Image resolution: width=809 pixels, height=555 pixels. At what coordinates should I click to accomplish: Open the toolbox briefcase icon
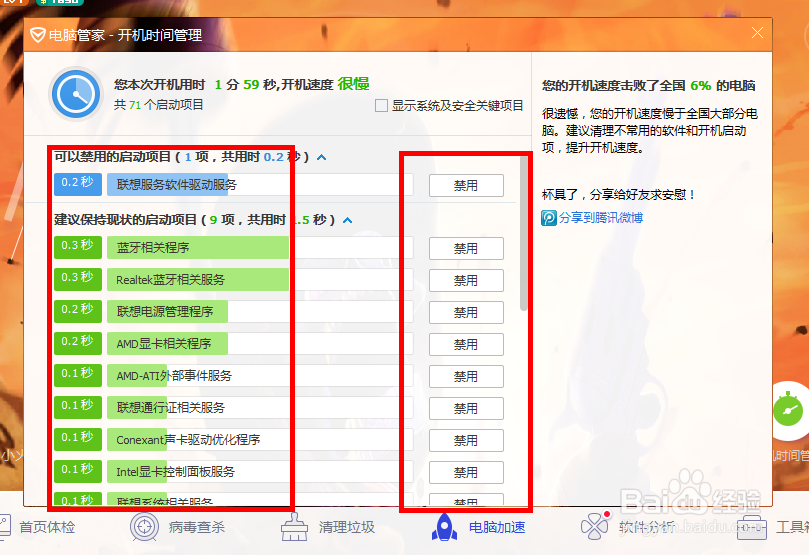point(752,527)
